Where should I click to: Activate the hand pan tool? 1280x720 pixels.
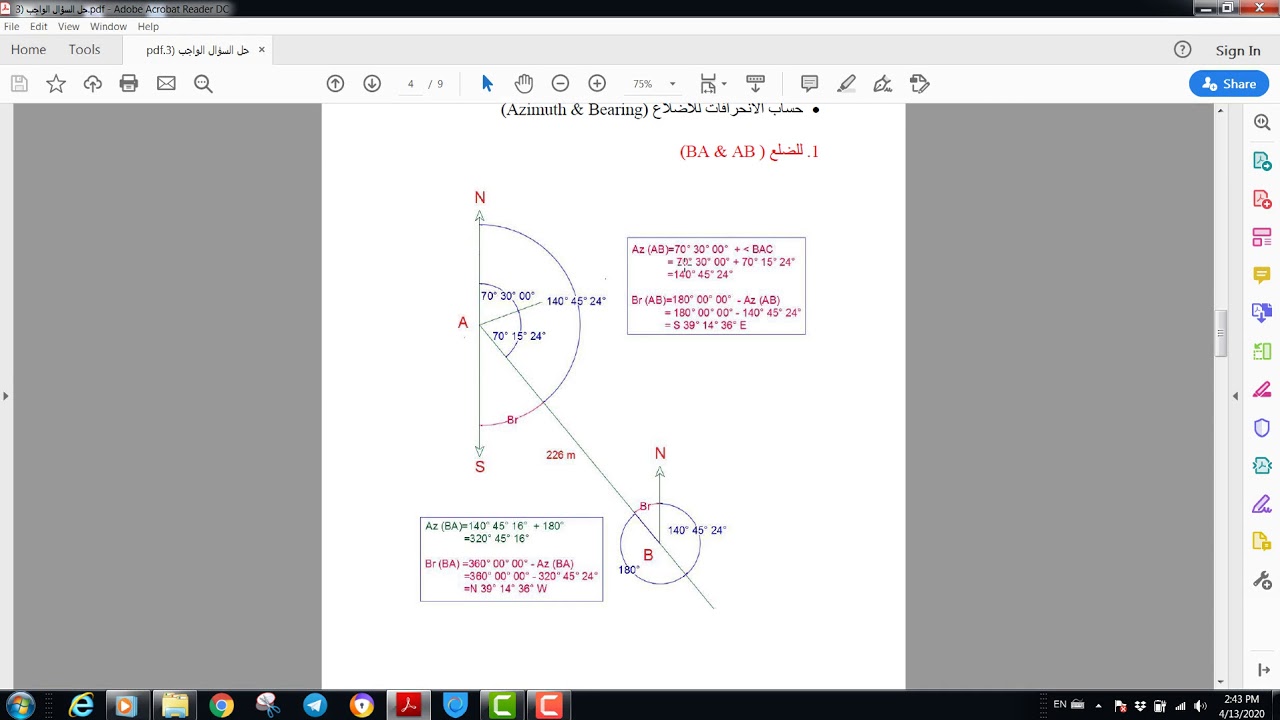pyautogui.click(x=524, y=84)
